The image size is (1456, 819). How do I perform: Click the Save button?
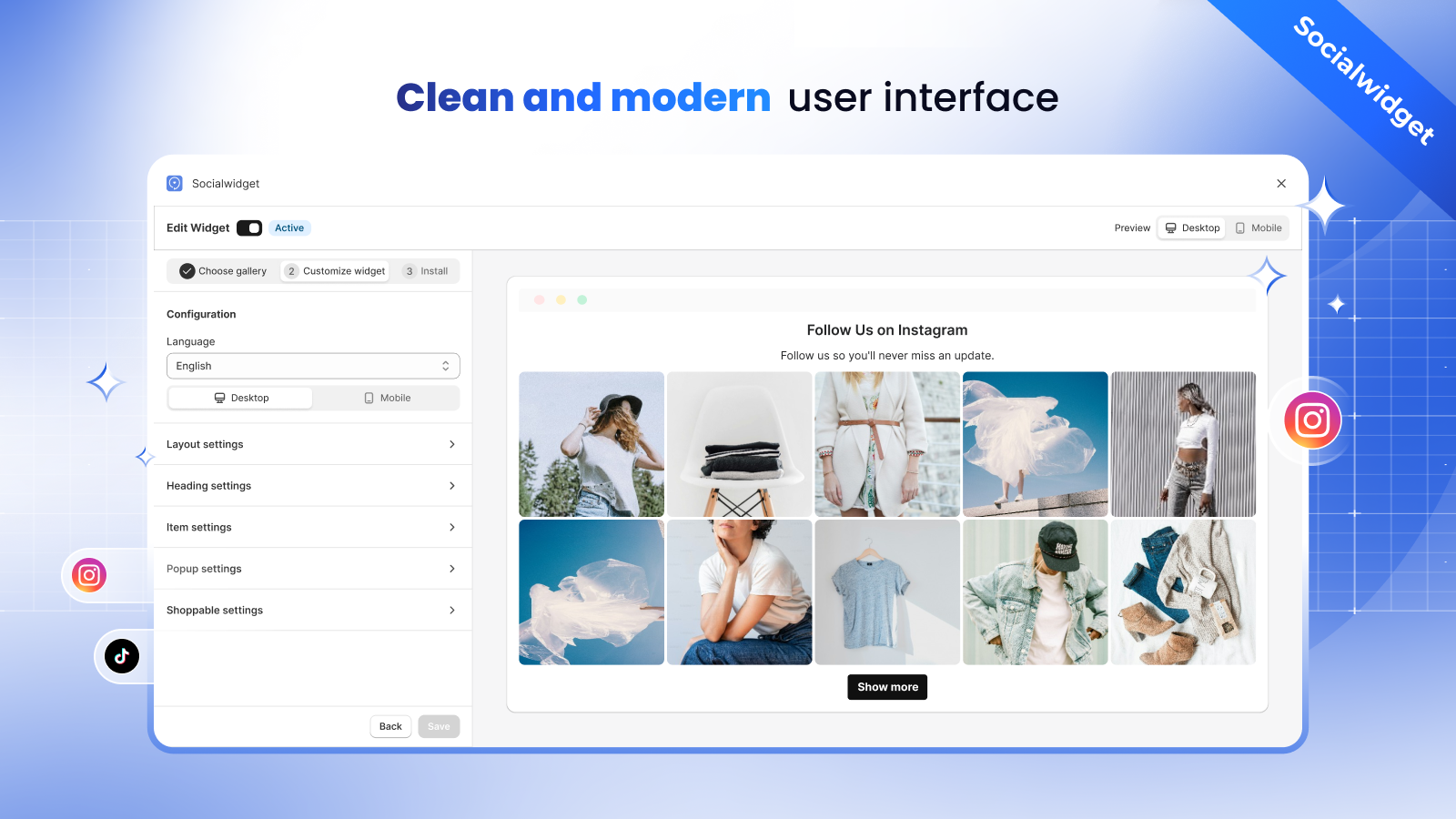pyautogui.click(x=439, y=726)
